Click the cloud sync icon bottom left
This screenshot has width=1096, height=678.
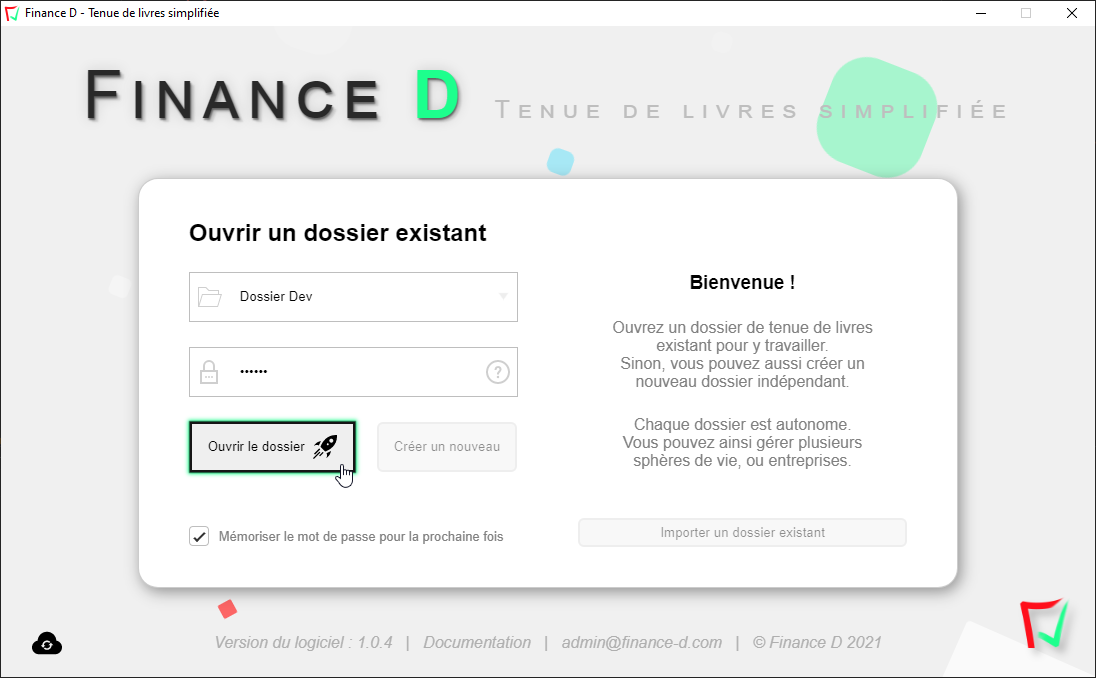click(x=46, y=644)
